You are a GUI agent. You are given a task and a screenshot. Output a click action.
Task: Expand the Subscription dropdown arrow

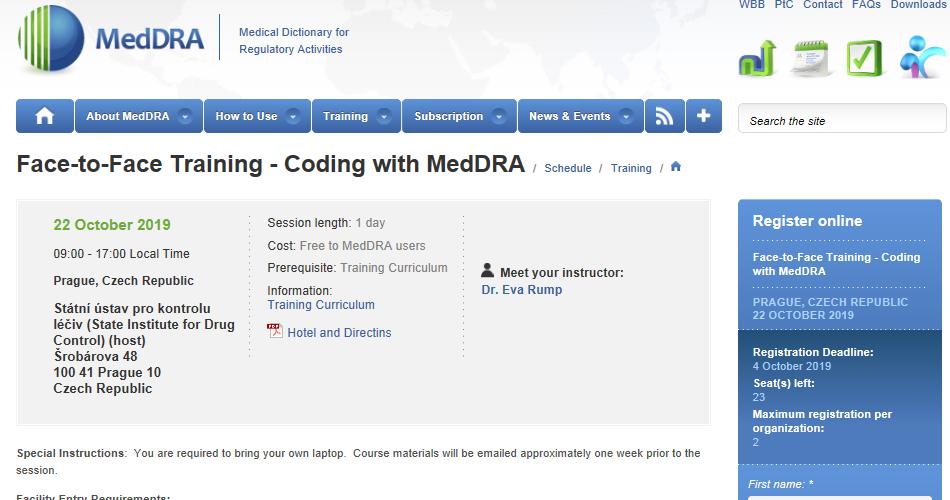point(499,116)
